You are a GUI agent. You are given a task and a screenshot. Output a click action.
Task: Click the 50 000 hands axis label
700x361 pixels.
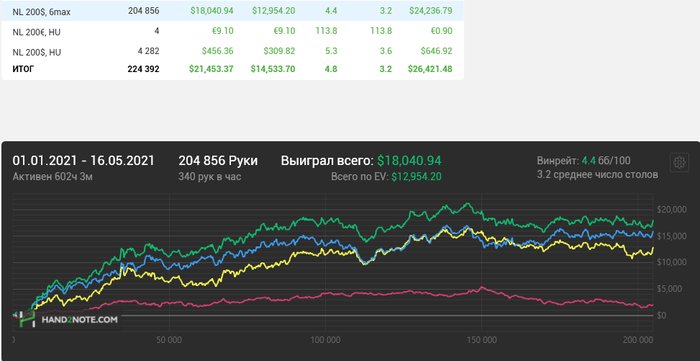pyautogui.click(x=170, y=340)
